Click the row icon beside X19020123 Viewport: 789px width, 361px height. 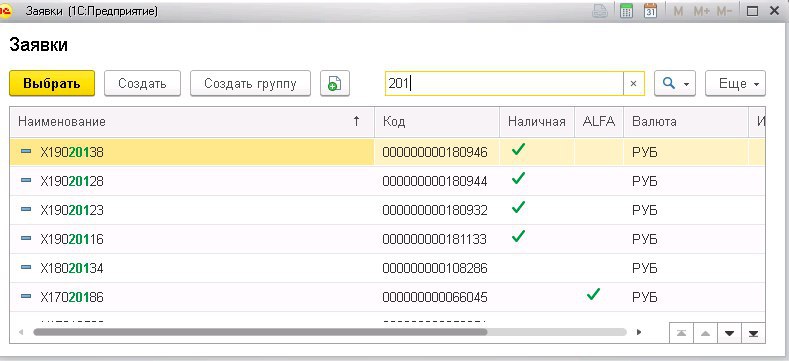pyautogui.click(x=26, y=209)
